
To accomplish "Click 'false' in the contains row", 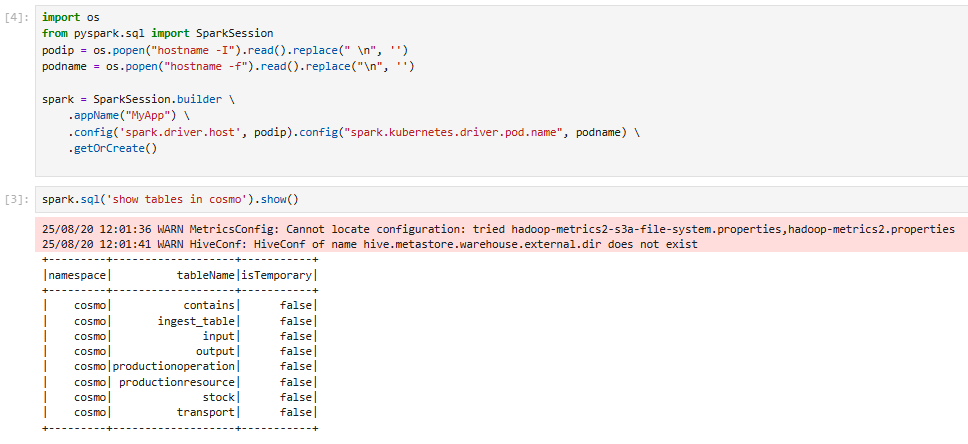I will [296, 305].
